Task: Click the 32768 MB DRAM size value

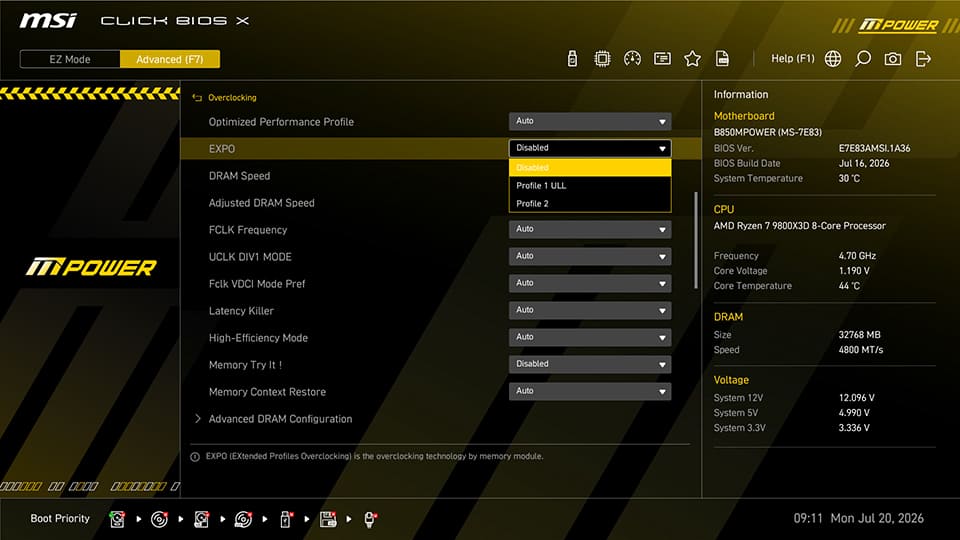Action: (860, 334)
